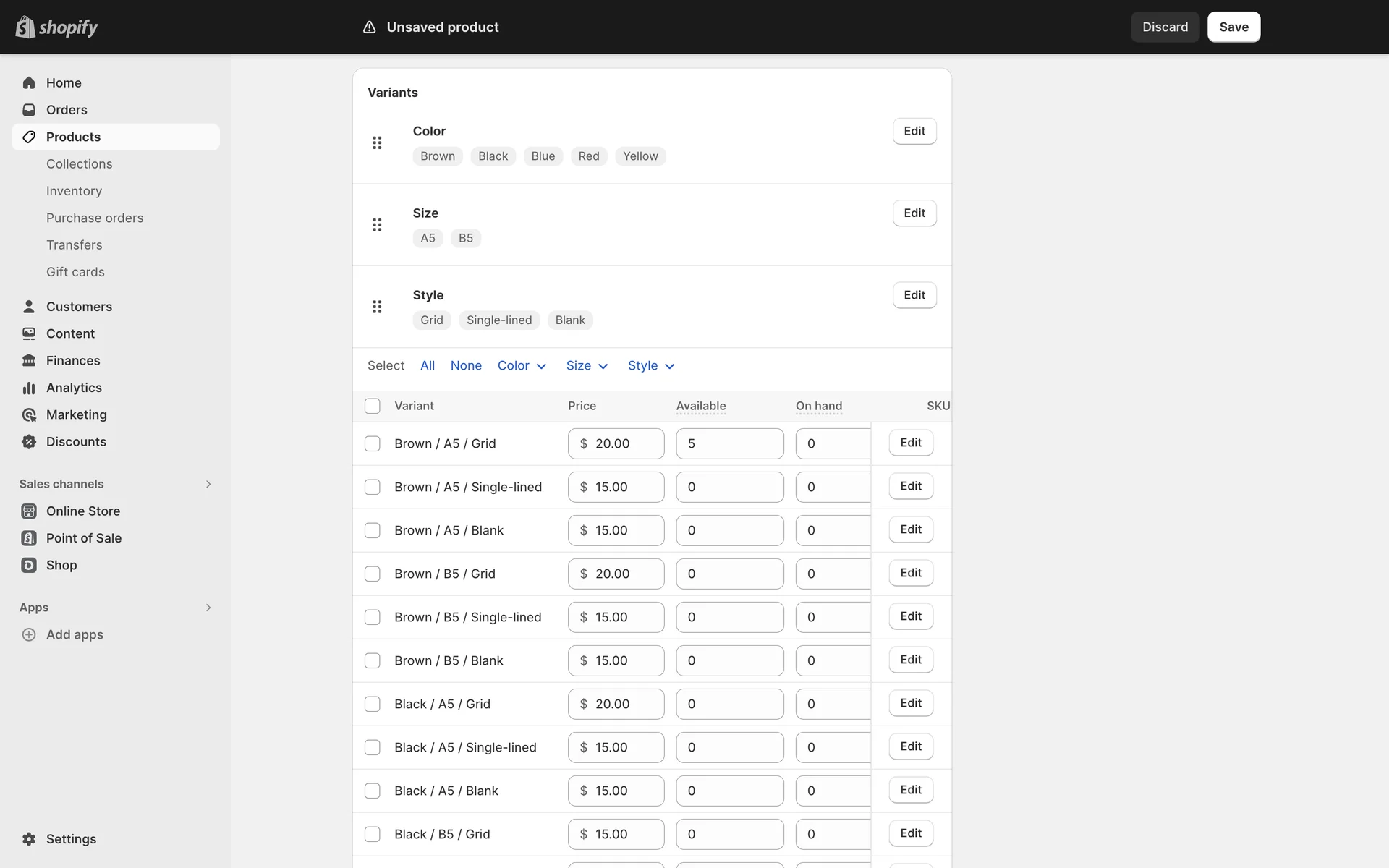Open Home via its house icon
Screen dimensions: 1389x868
click(x=29, y=82)
